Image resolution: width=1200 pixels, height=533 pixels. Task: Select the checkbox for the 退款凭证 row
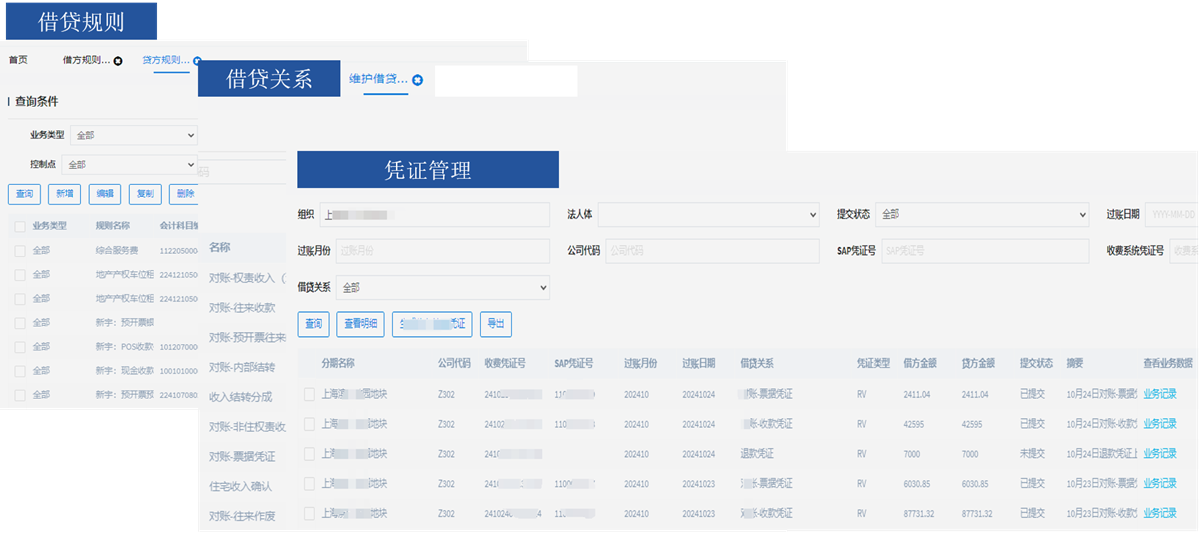tap(309, 454)
